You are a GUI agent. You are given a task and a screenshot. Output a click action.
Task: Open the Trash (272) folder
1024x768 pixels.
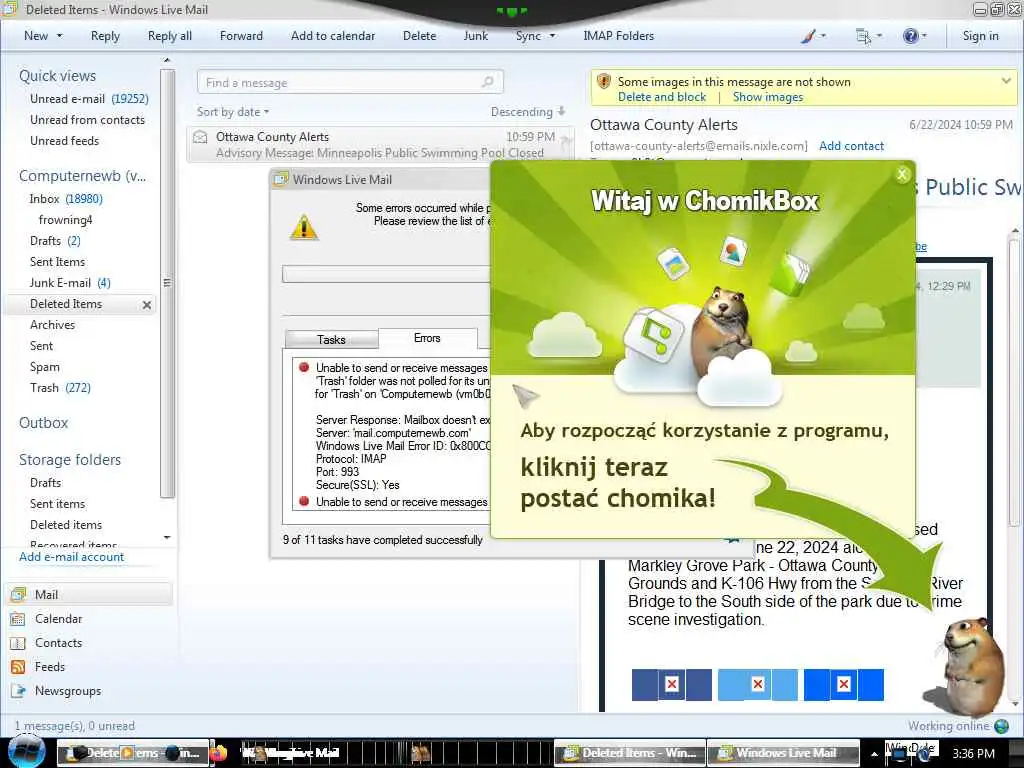60,388
